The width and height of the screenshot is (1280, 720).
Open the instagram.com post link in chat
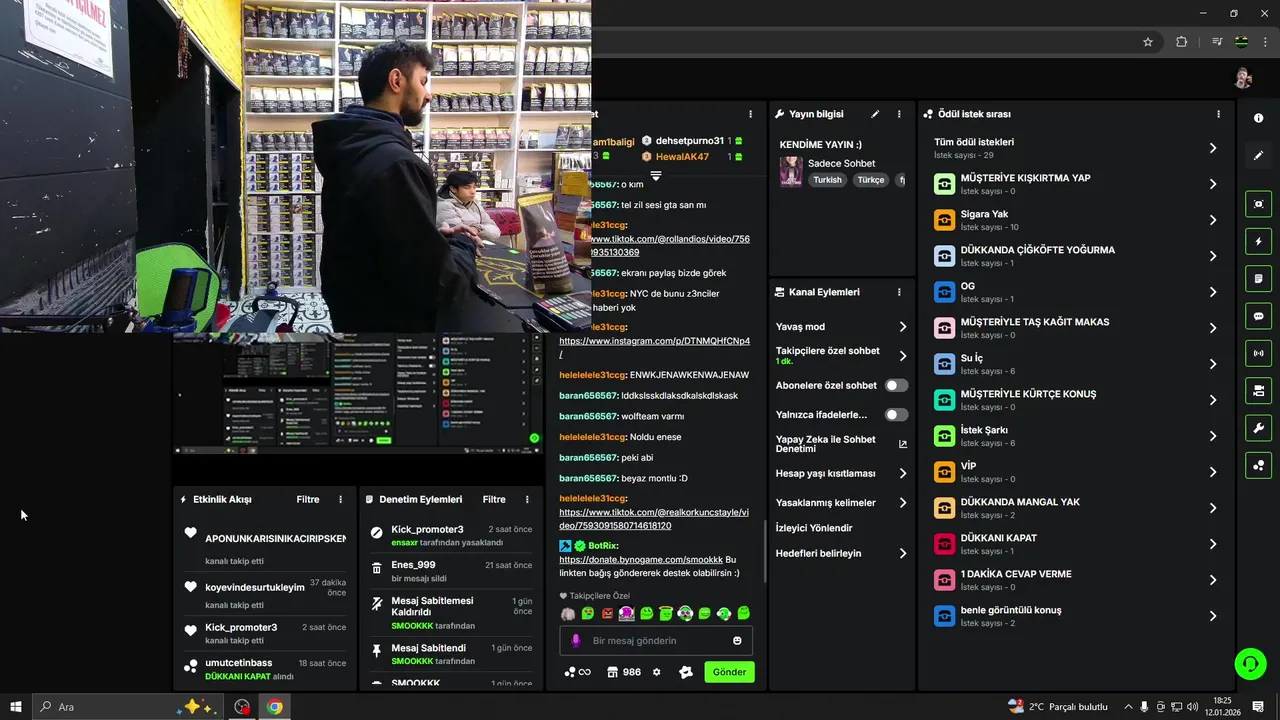coord(654,347)
